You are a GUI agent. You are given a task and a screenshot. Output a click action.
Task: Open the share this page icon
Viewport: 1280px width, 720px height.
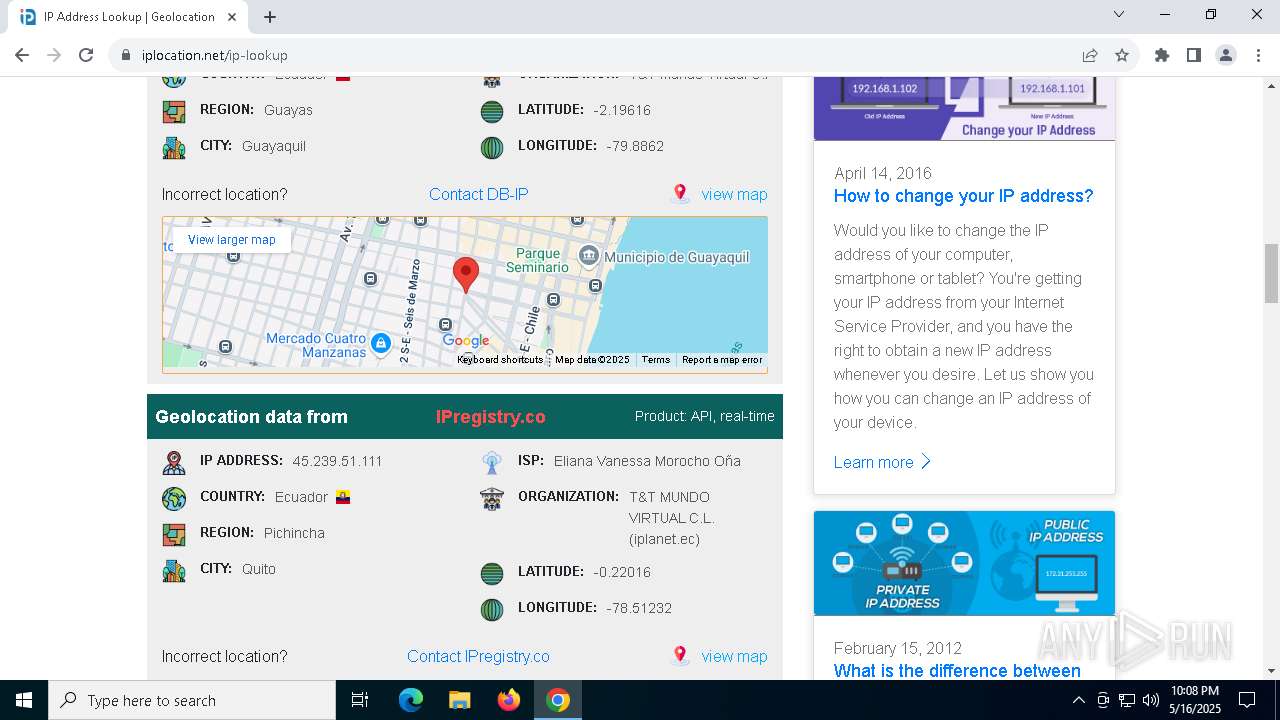click(x=1090, y=55)
